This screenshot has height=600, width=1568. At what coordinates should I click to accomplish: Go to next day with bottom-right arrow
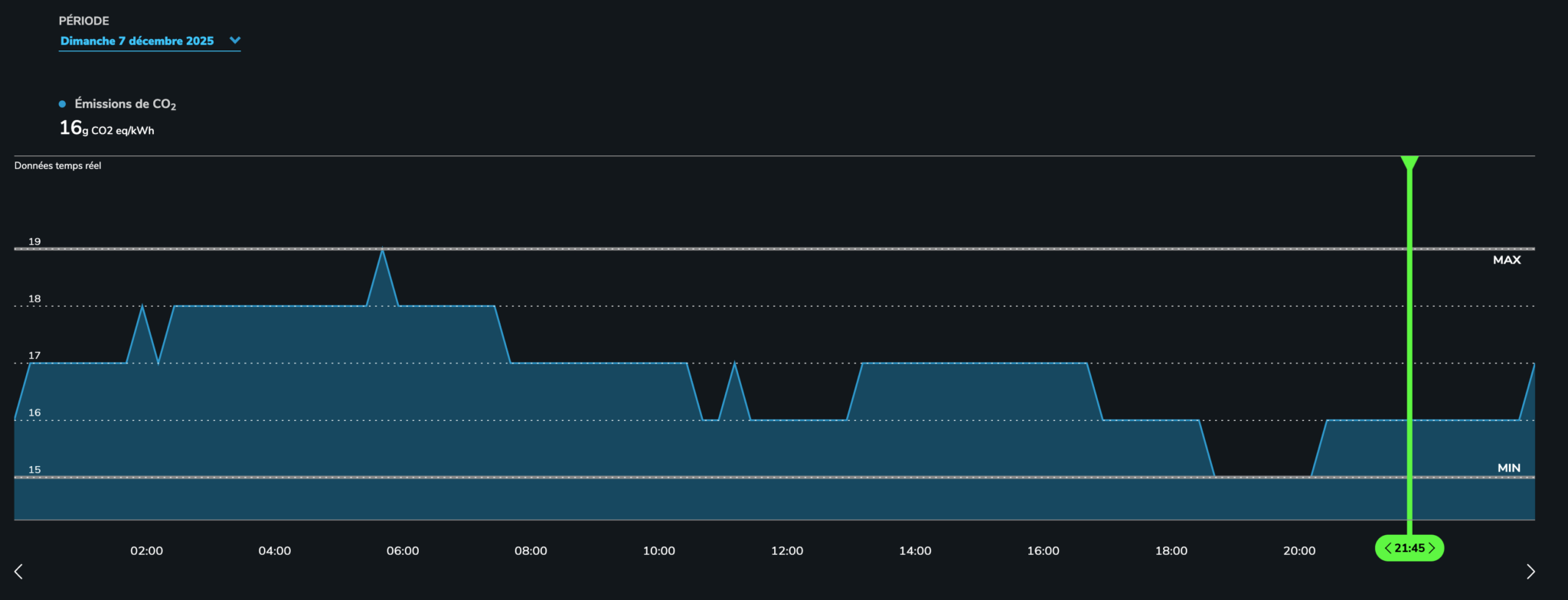[1530, 572]
